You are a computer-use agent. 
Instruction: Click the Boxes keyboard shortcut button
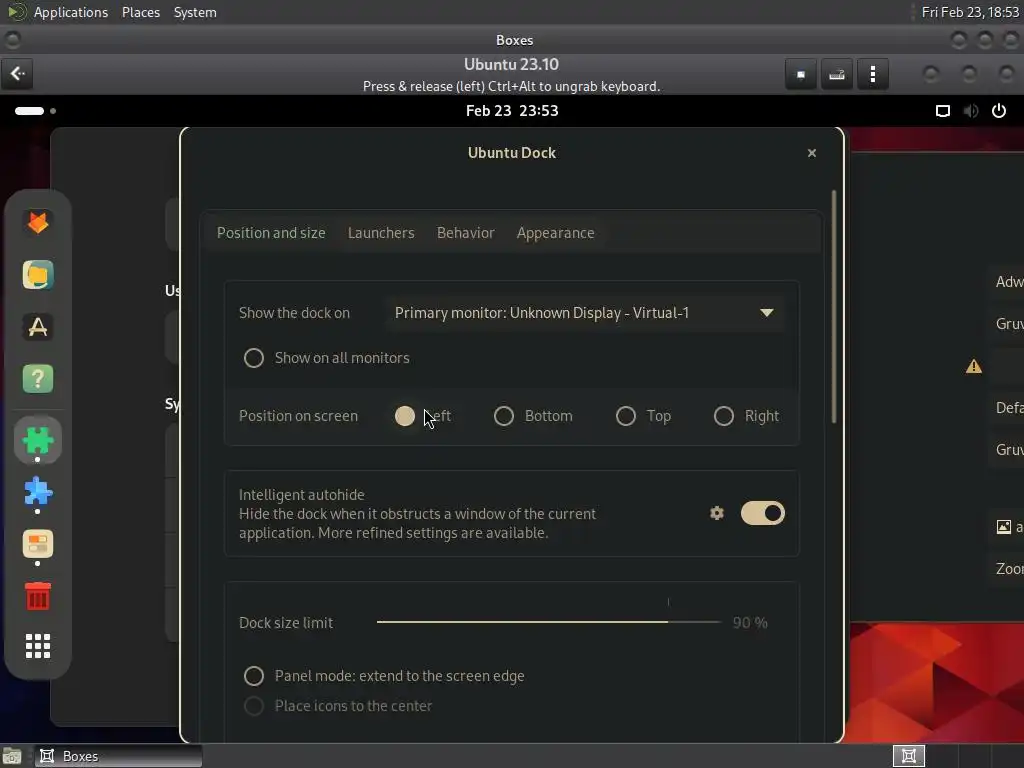[x=837, y=74]
